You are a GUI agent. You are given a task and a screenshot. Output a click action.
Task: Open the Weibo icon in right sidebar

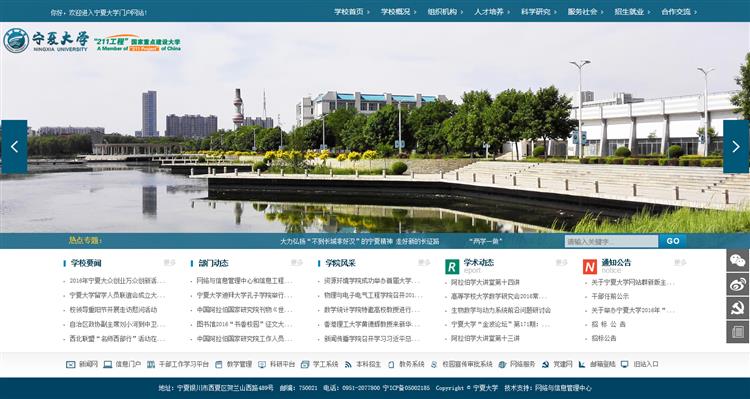(738, 285)
